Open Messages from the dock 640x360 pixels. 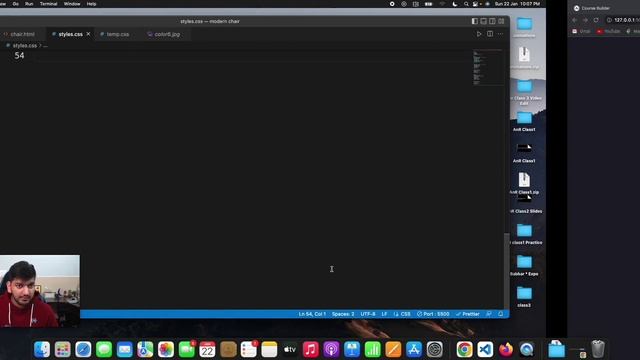pyautogui.click(x=104, y=349)
